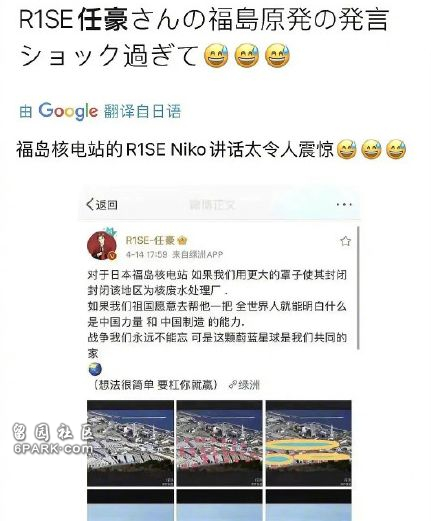Open the third photo with yellow ovals
Image resolution: width=431 pixels, height=521 pixels.
click(308, 443)
